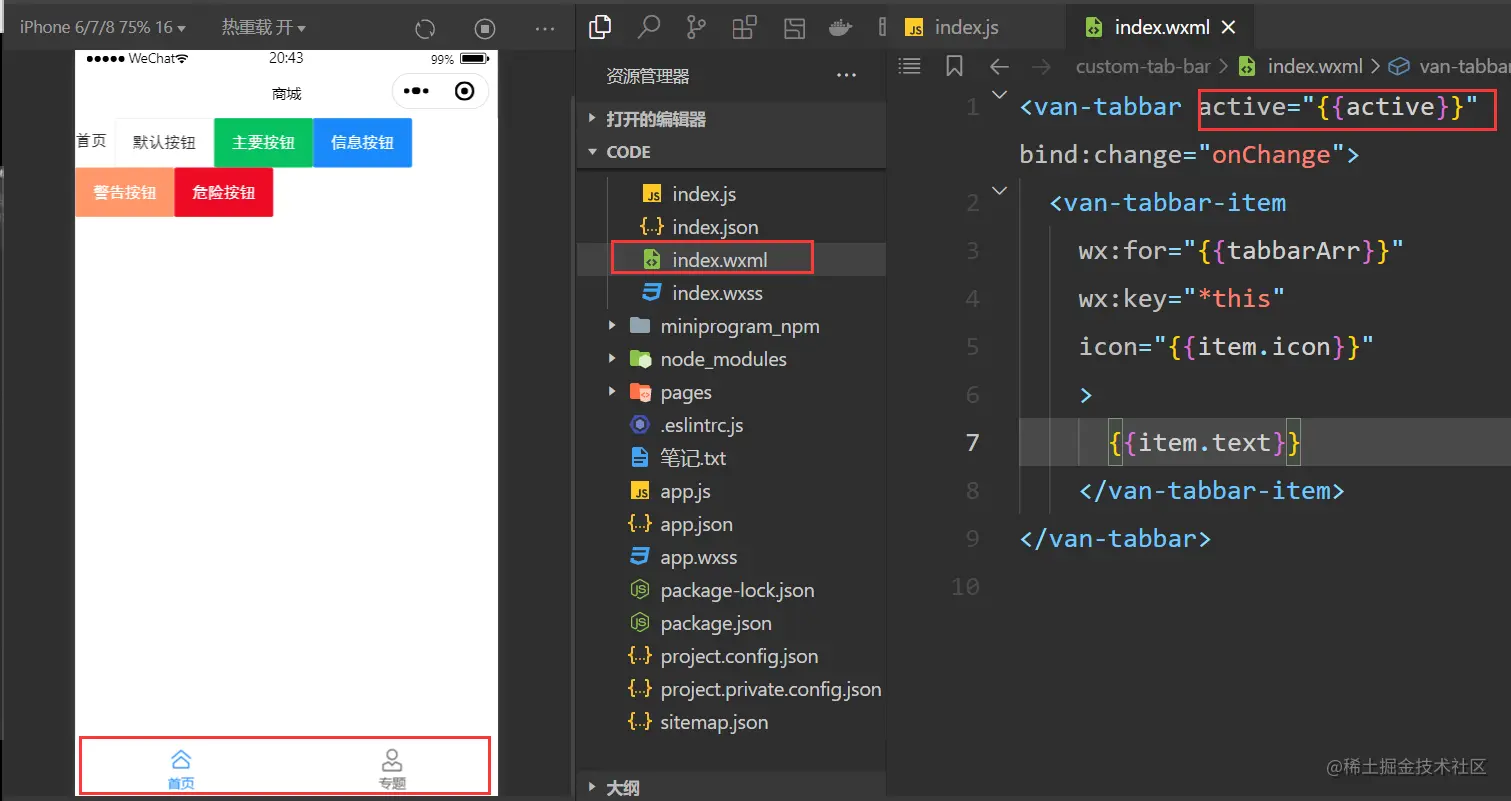Fold the van-tabbar block at line 1
The width and height of the screenshot is (1511, 801).
[999, 94]
